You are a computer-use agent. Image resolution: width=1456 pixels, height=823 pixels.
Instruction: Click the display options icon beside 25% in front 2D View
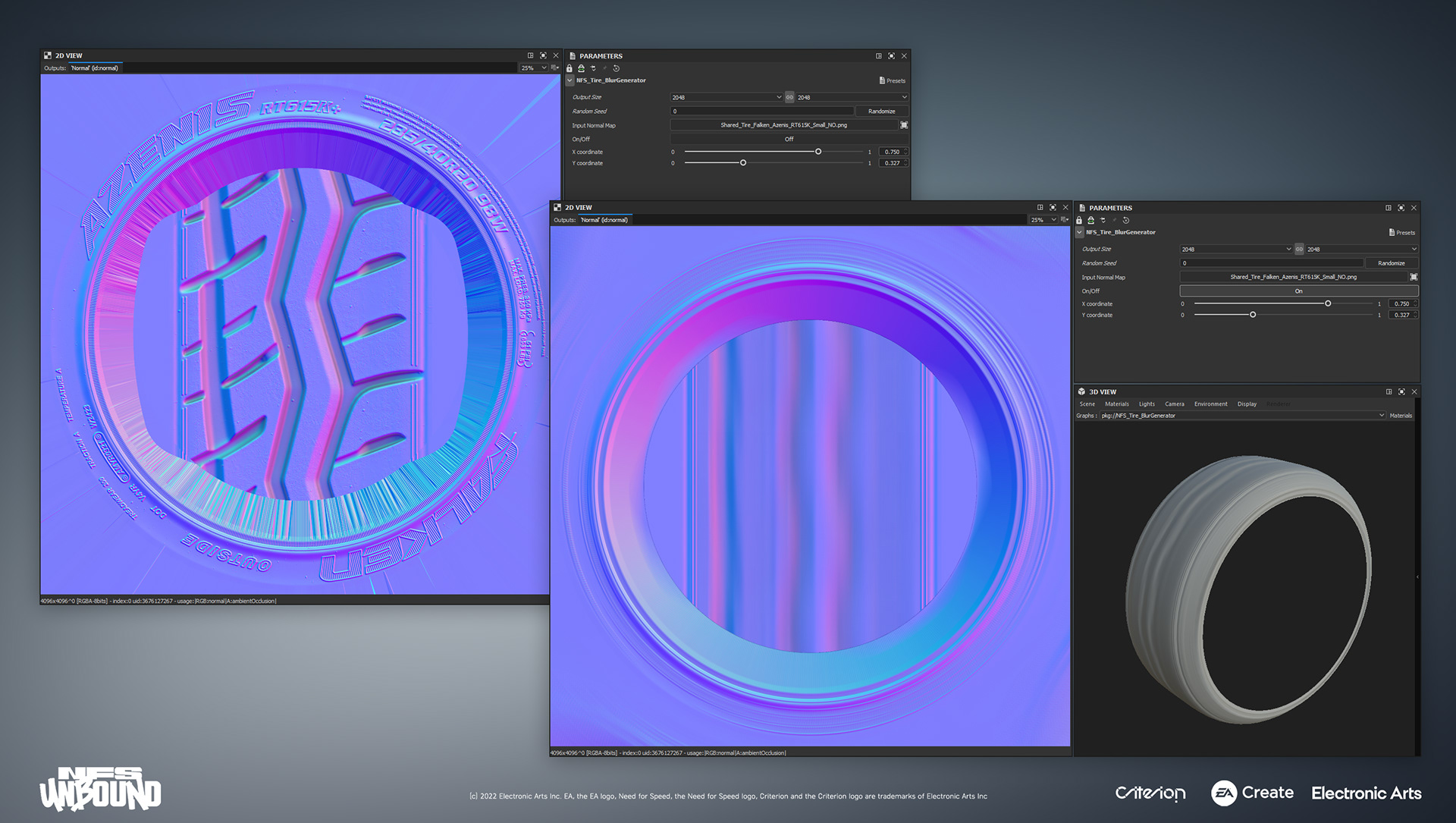(1065, 219)
